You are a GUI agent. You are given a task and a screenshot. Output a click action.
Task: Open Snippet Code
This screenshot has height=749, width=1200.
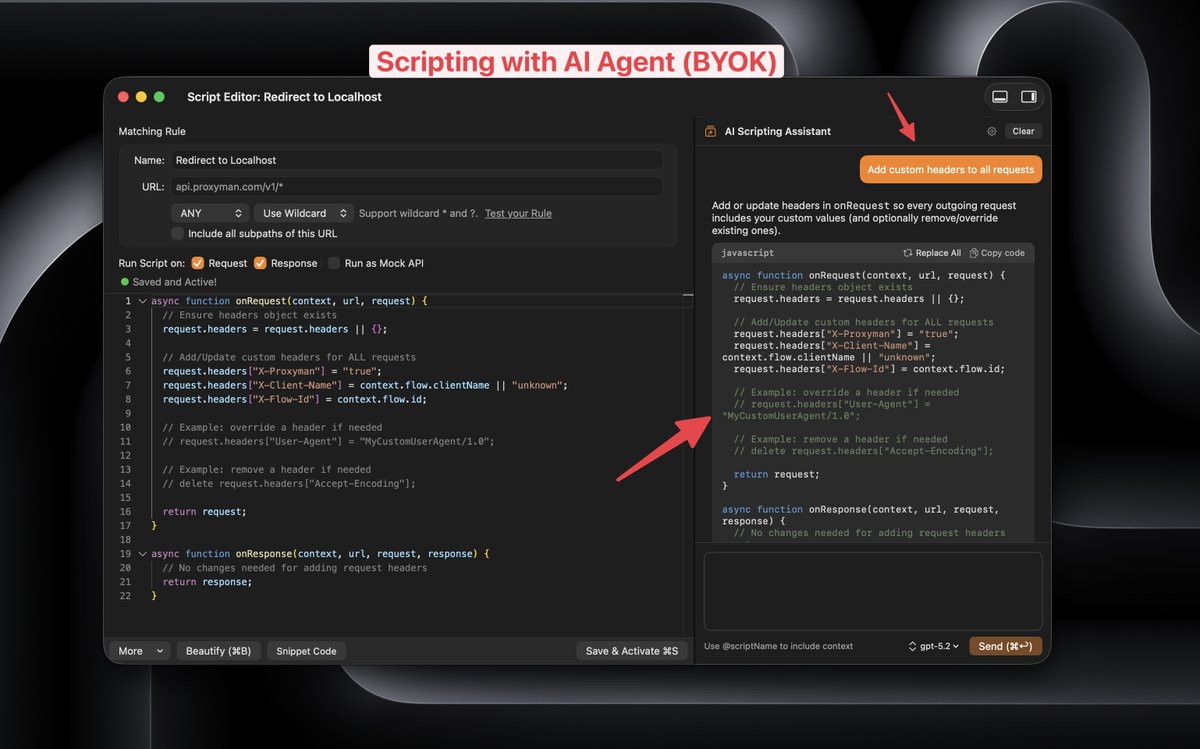[306, 651]
